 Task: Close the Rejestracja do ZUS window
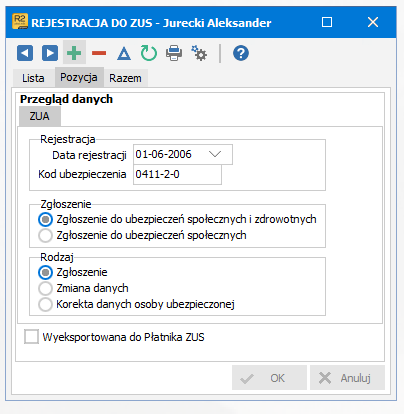click(x=373, y=22)
